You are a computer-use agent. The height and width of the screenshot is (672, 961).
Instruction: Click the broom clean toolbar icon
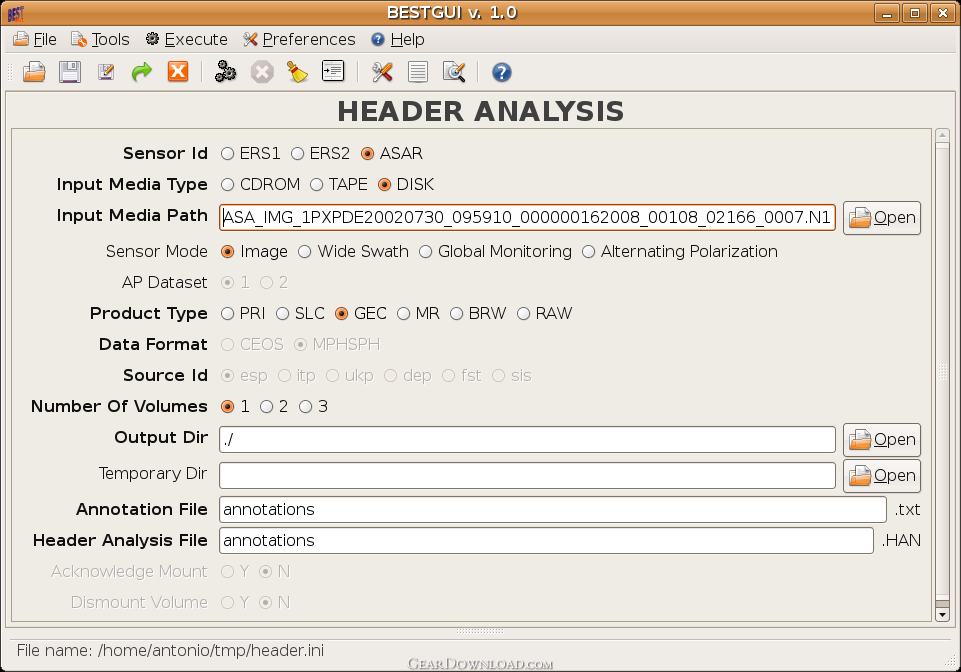tap(298, 72)
